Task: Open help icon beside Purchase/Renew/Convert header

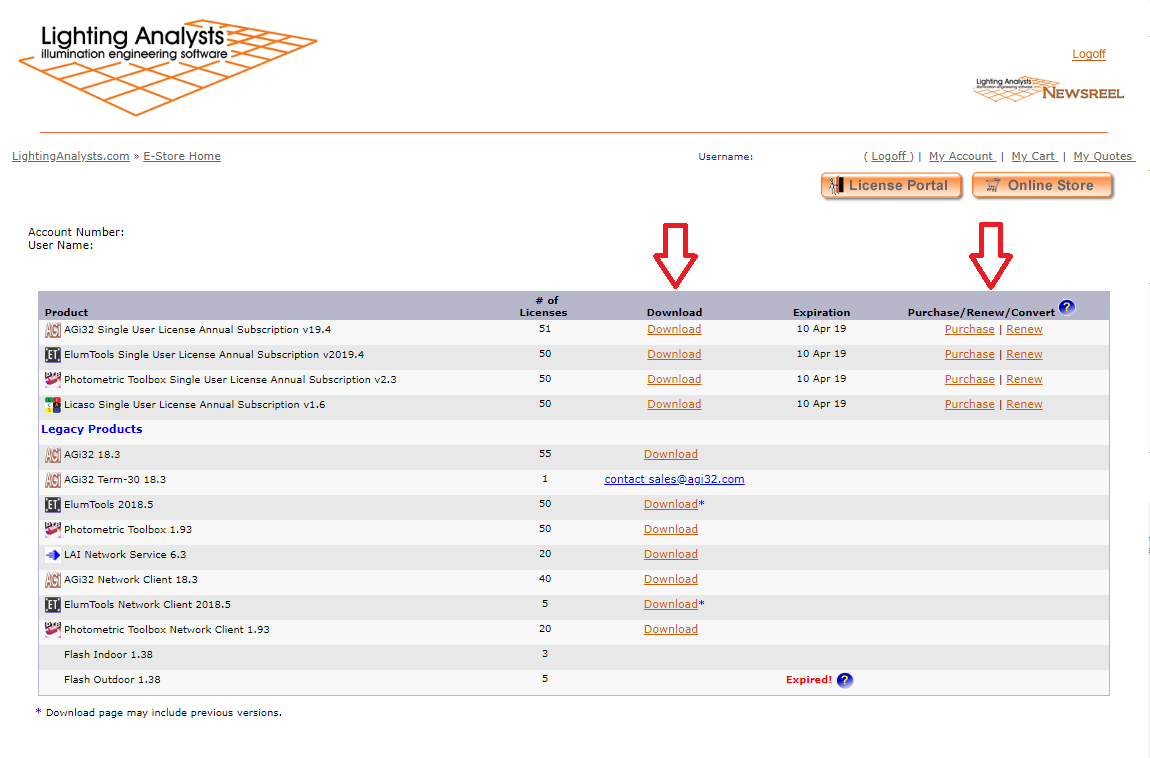Action: (1067, 308)
